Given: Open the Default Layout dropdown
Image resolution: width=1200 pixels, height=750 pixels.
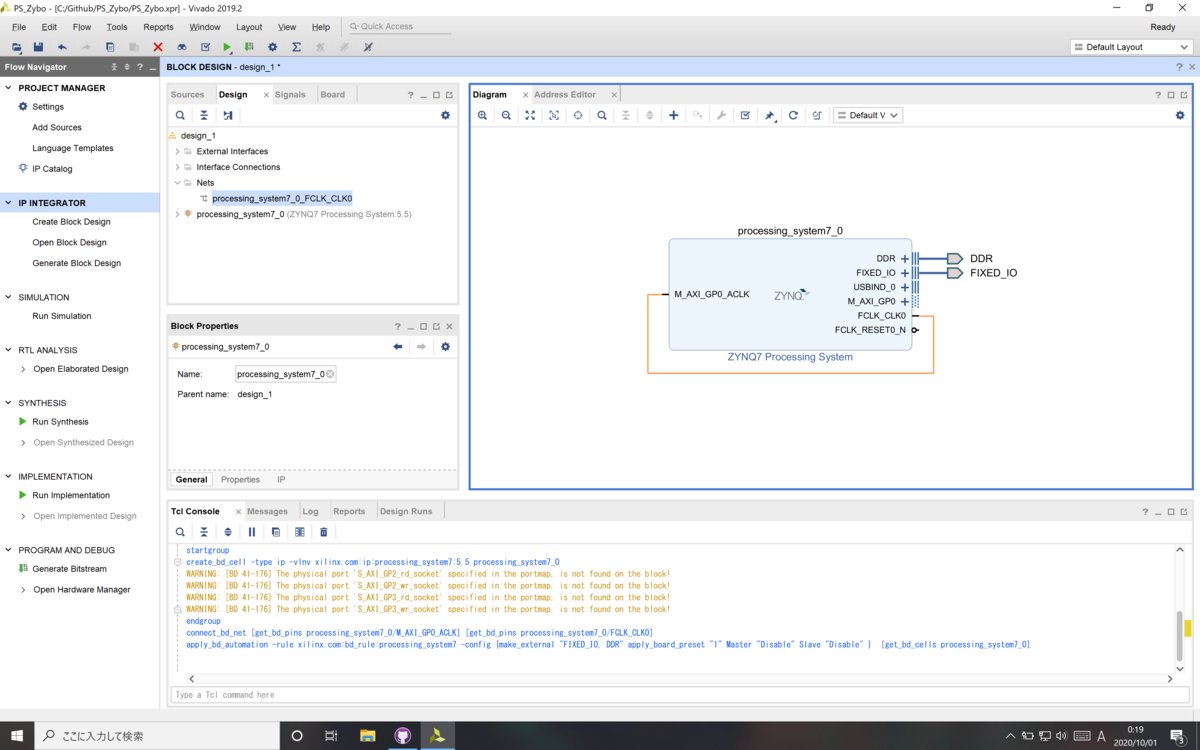Looking at the screenshot, I should click(x=1131, y=47).
